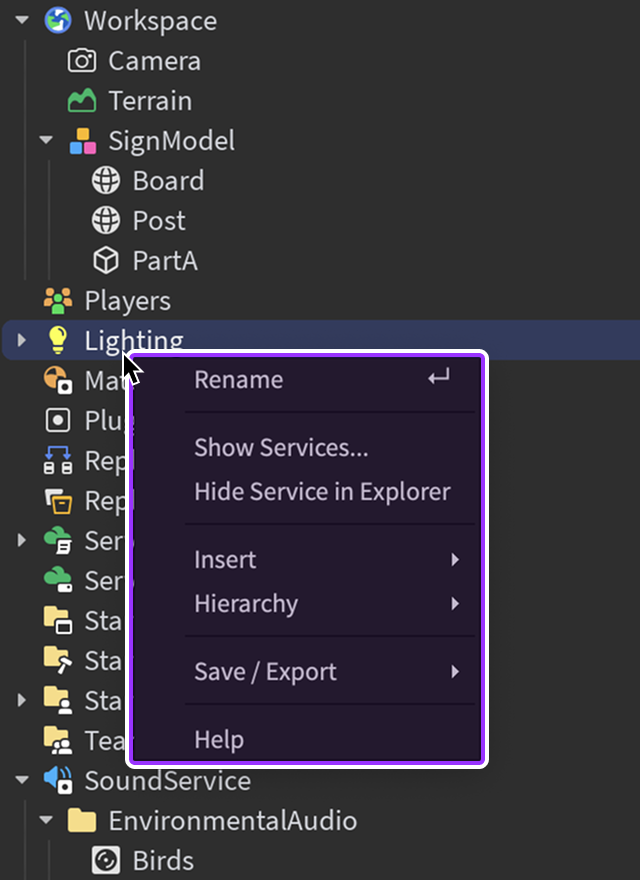Select the Post label
Viewport: 640px width, 880px height.
click(159, 221)
